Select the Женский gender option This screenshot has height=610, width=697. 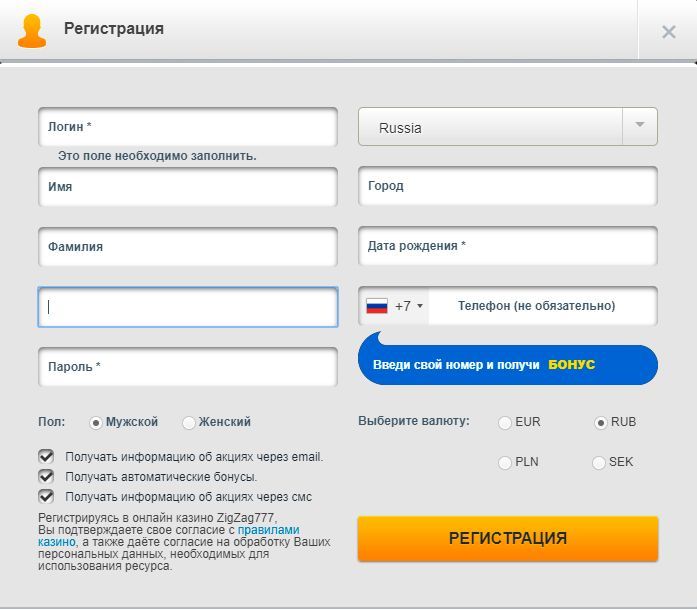point(188,422)
